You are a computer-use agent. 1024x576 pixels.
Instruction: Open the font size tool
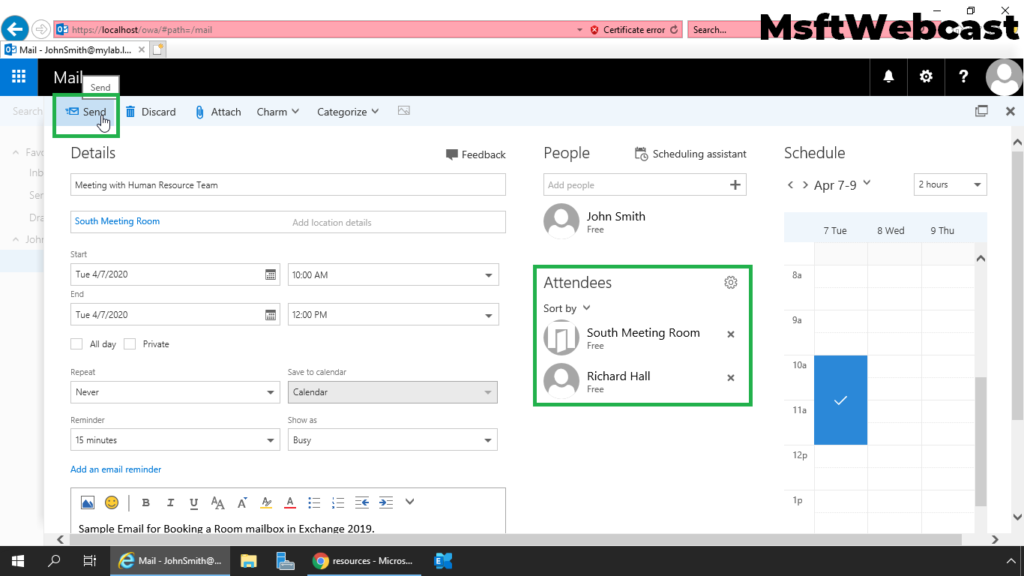[217, 502]
